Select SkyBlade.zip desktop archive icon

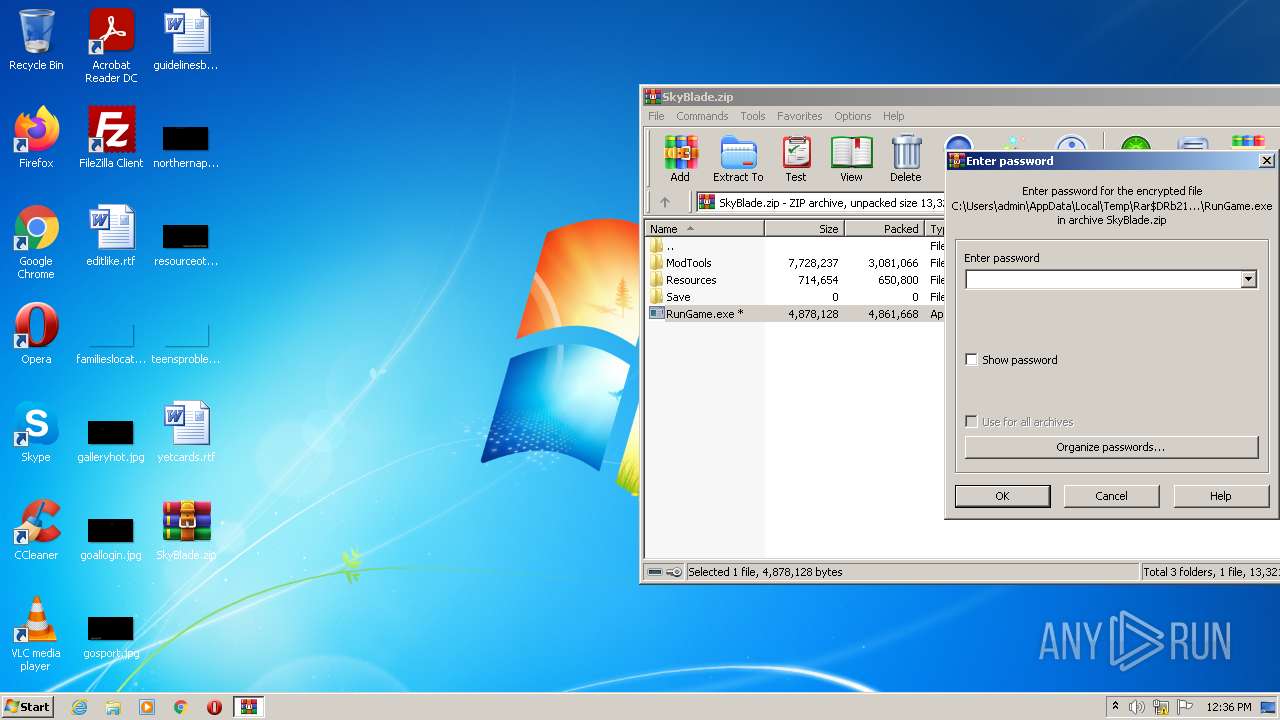186,529
